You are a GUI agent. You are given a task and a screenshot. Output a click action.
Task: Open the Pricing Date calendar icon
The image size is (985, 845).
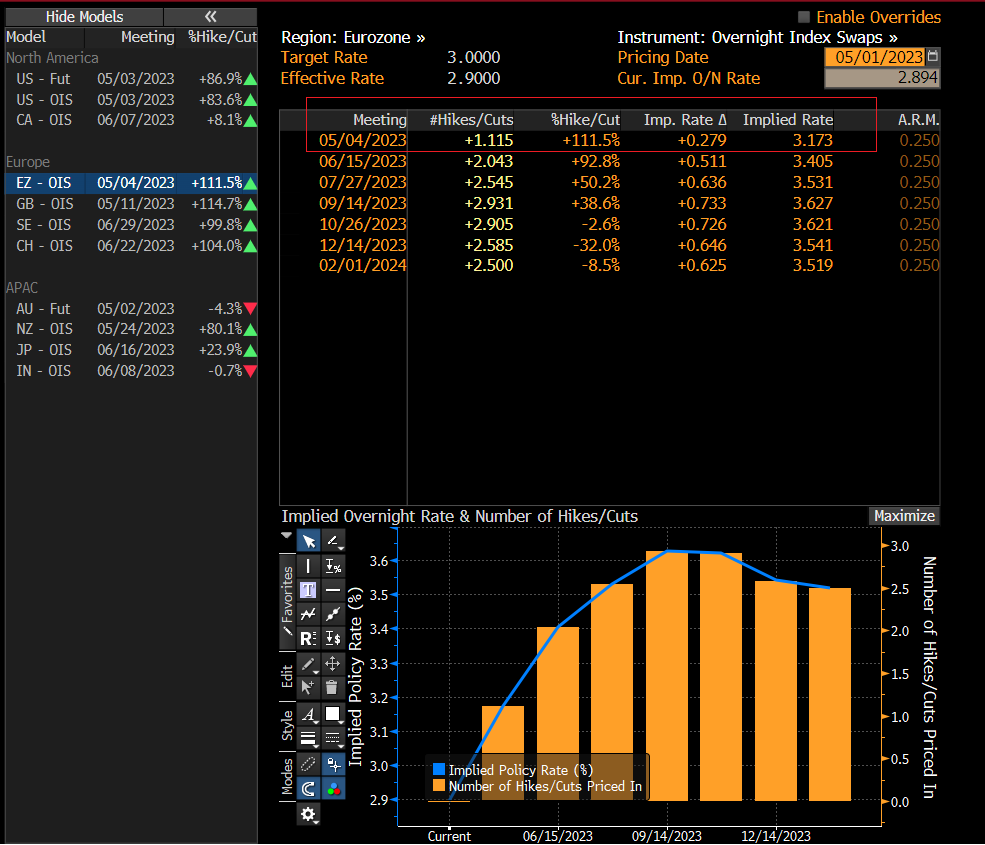click(x=933, y=57)
